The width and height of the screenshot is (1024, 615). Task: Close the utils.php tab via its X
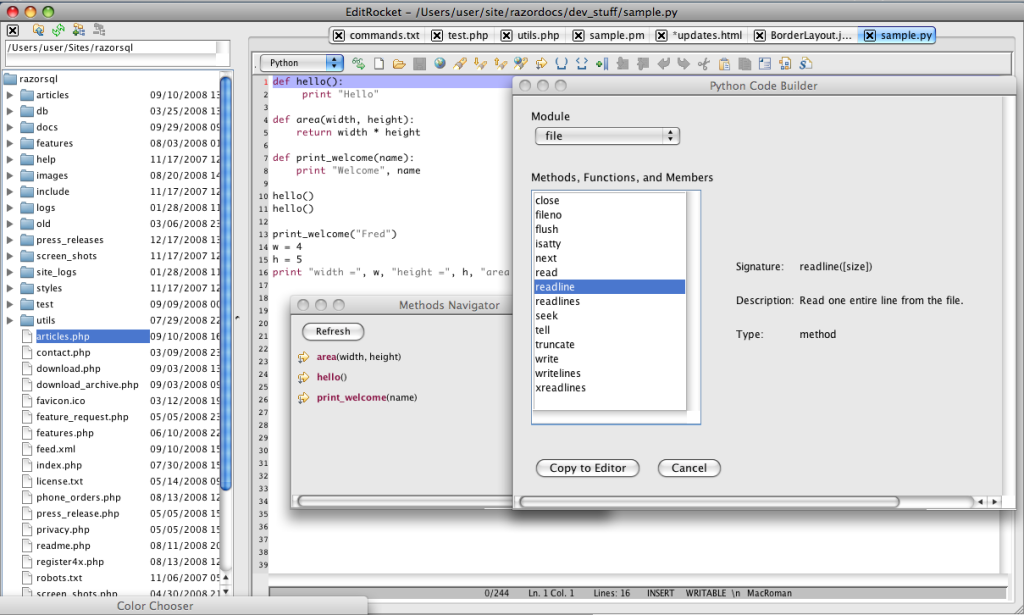pos(506,35)
